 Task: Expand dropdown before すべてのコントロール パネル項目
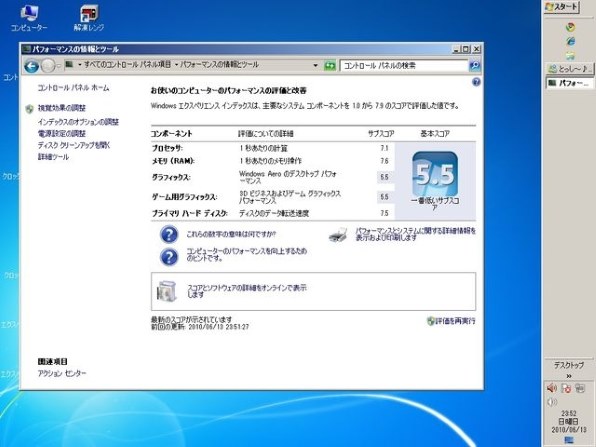coord(80,65)
